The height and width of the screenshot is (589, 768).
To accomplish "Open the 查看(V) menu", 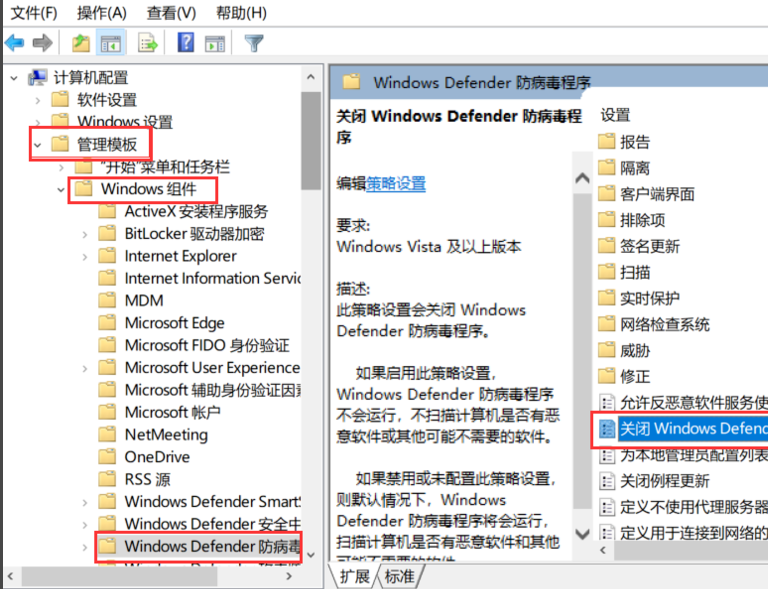I will (171, 13).
